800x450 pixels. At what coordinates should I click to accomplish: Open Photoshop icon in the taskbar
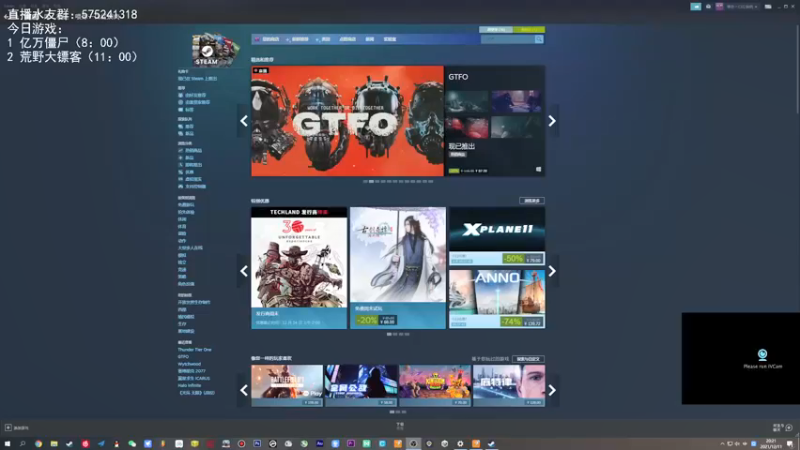pos(257,444)
